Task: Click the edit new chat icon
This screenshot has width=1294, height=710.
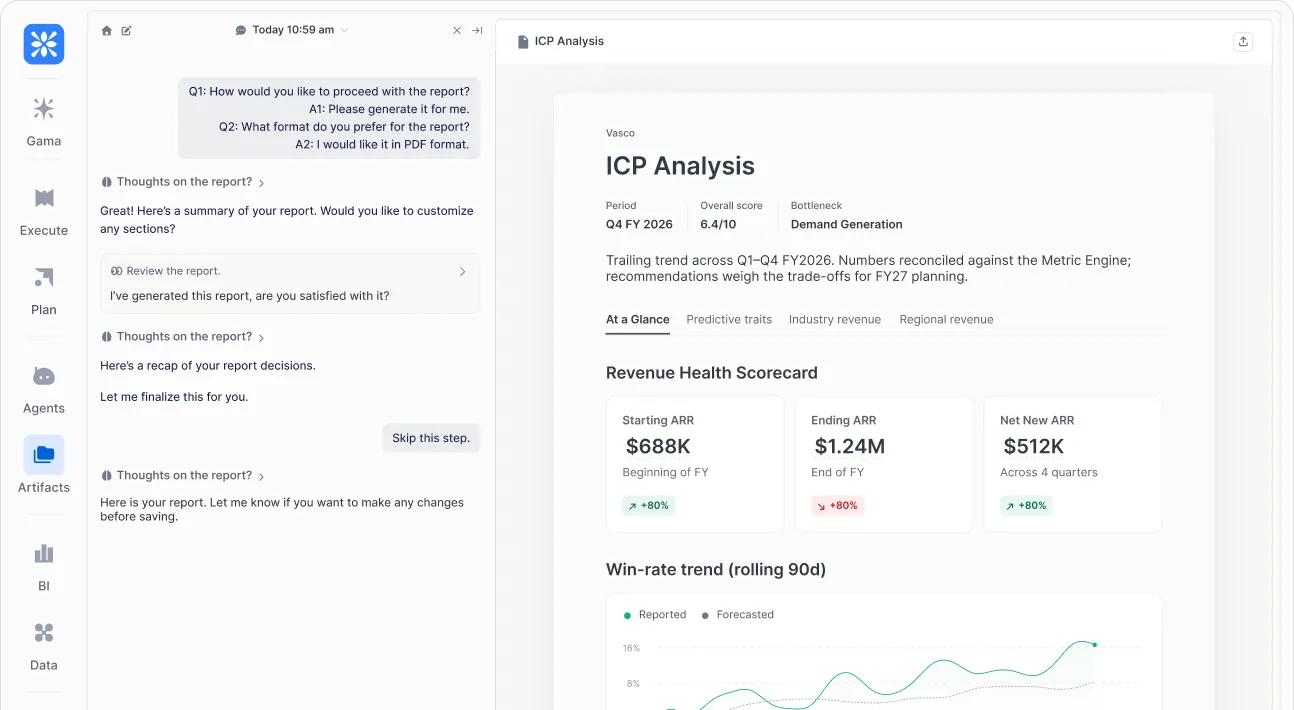Action: click(127, 30)
